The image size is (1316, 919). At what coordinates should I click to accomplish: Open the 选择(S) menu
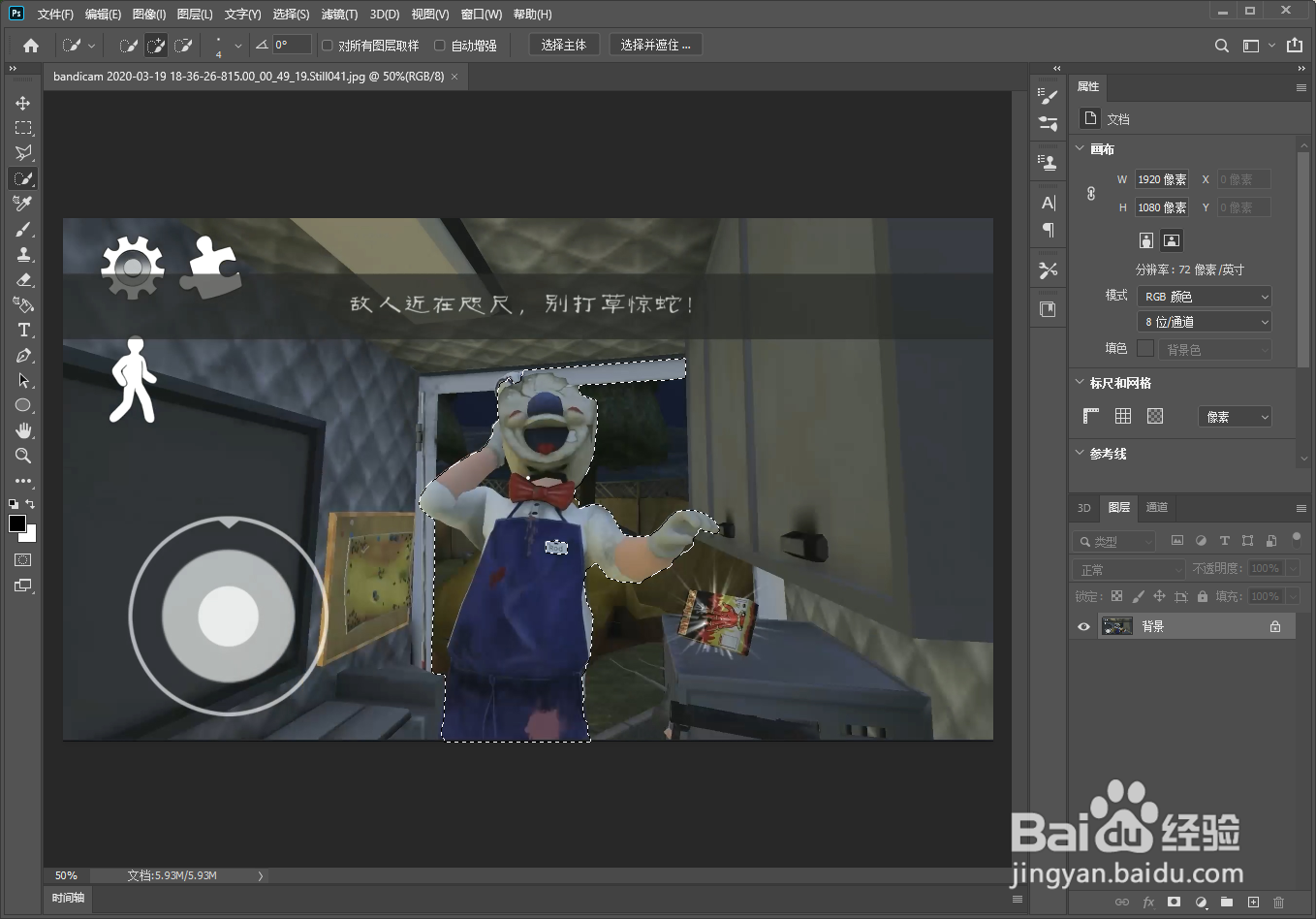[291, 14]
